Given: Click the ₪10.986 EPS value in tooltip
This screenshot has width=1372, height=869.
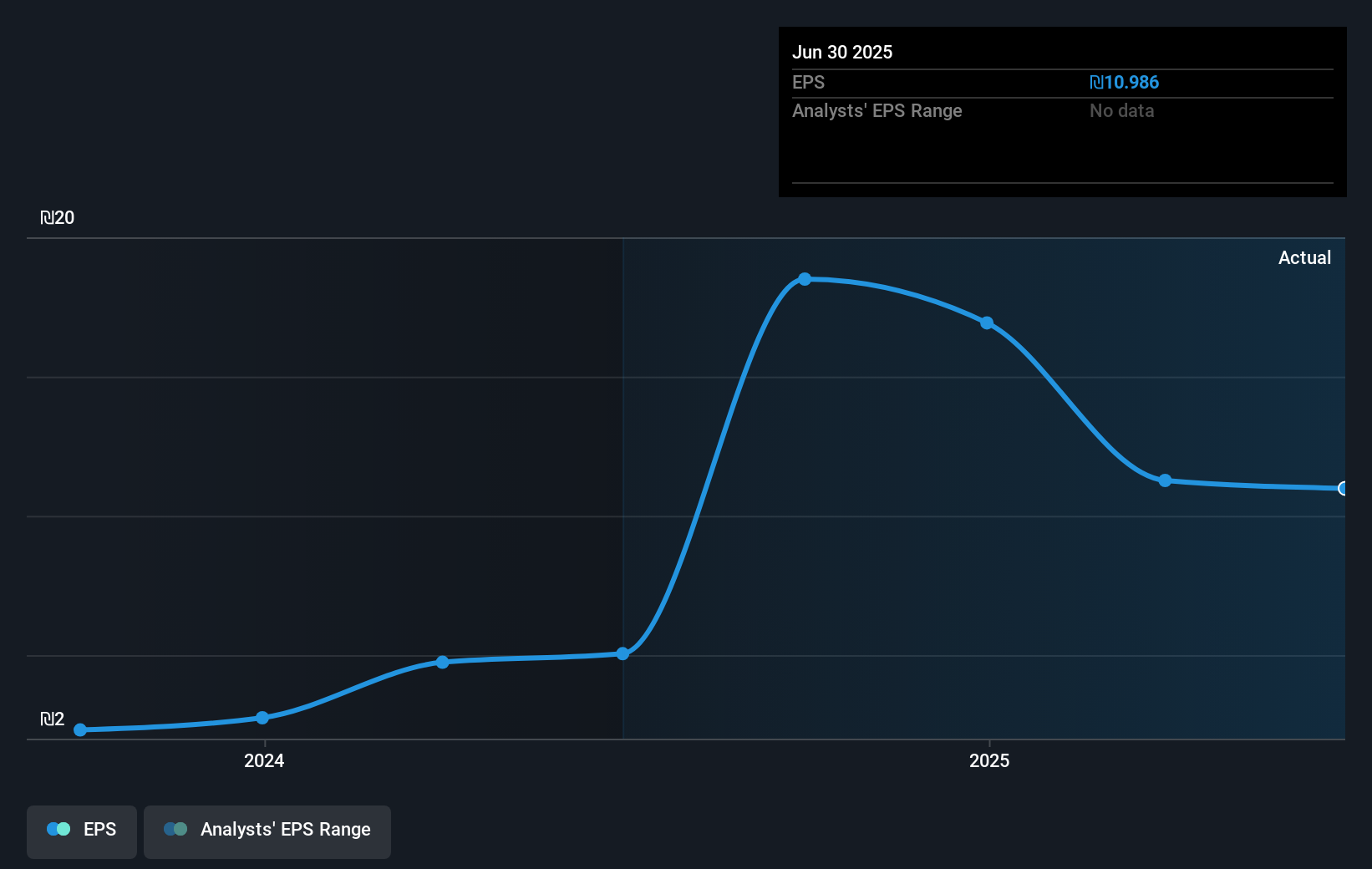Looking at the screenshot, I should tap(1125, 82).
